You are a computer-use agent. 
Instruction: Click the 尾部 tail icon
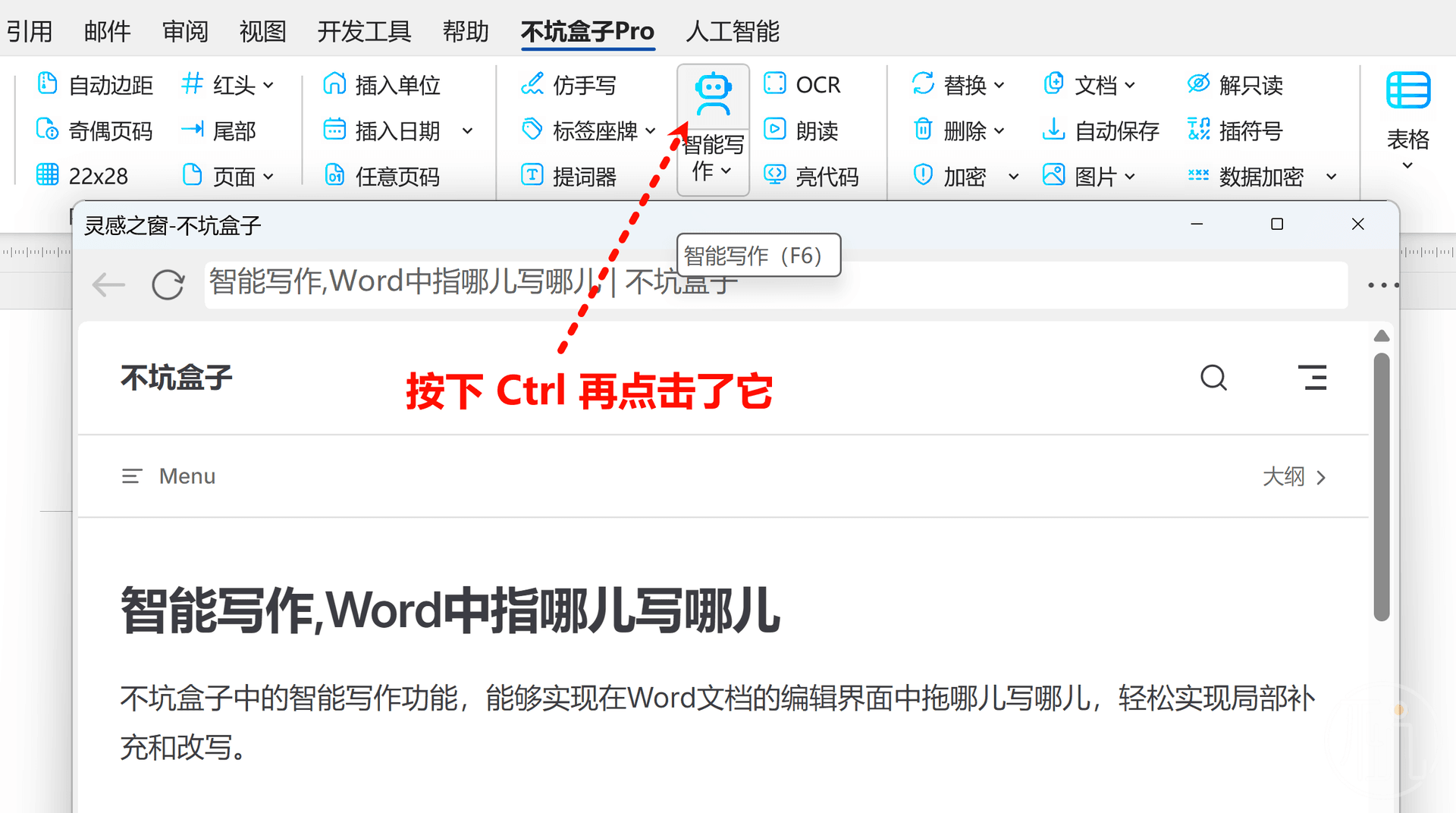(193, 130)
